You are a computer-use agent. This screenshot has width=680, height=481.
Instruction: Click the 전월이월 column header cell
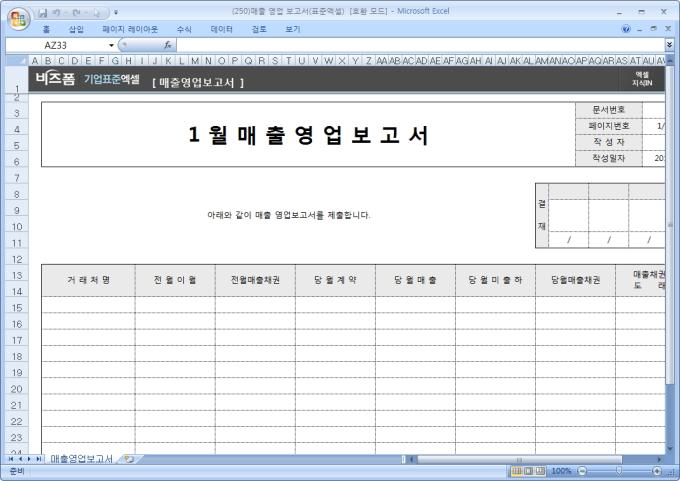coord(175,280)
